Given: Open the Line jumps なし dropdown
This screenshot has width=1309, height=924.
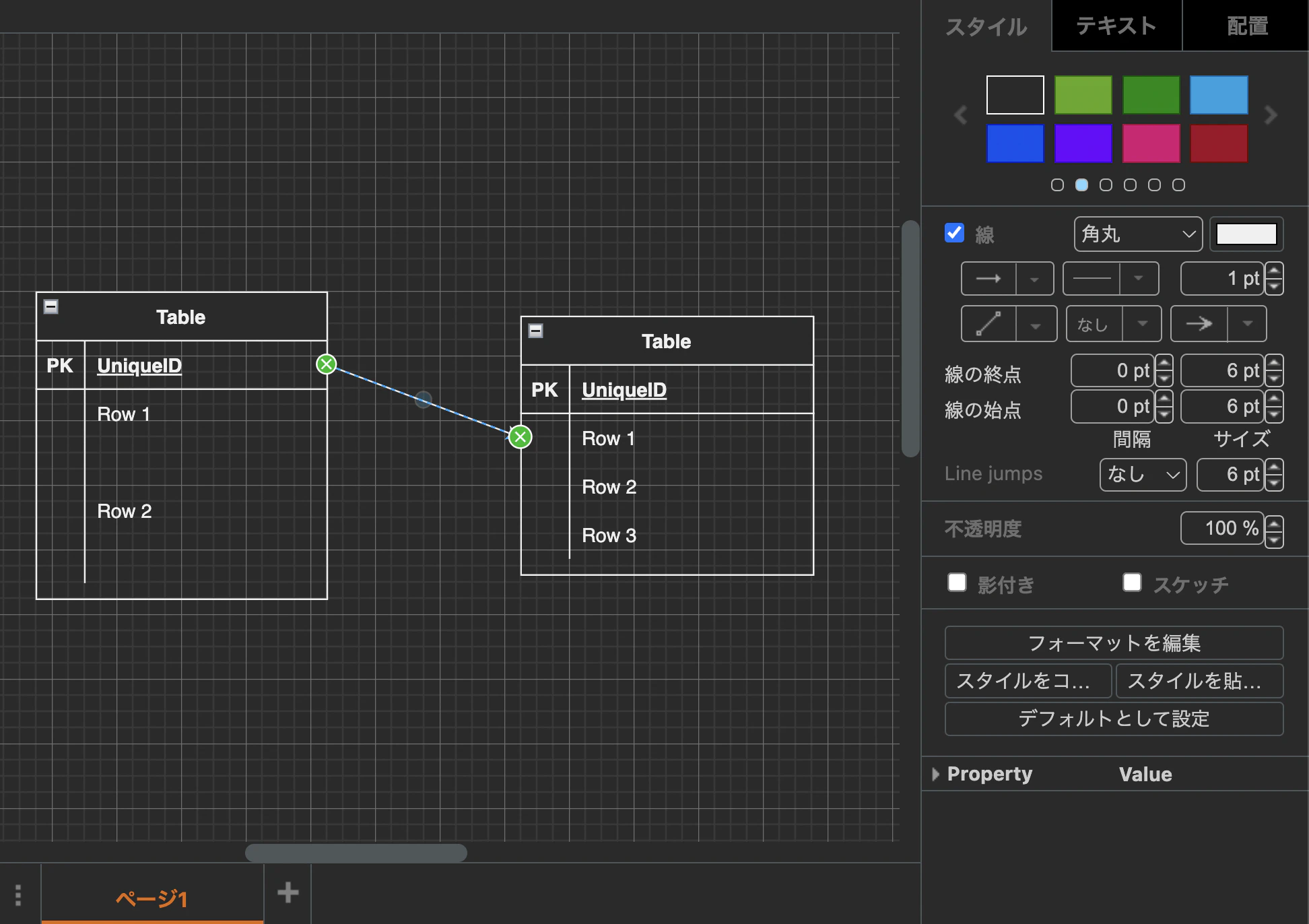Looking at the screenshot, I should 1143,475.
